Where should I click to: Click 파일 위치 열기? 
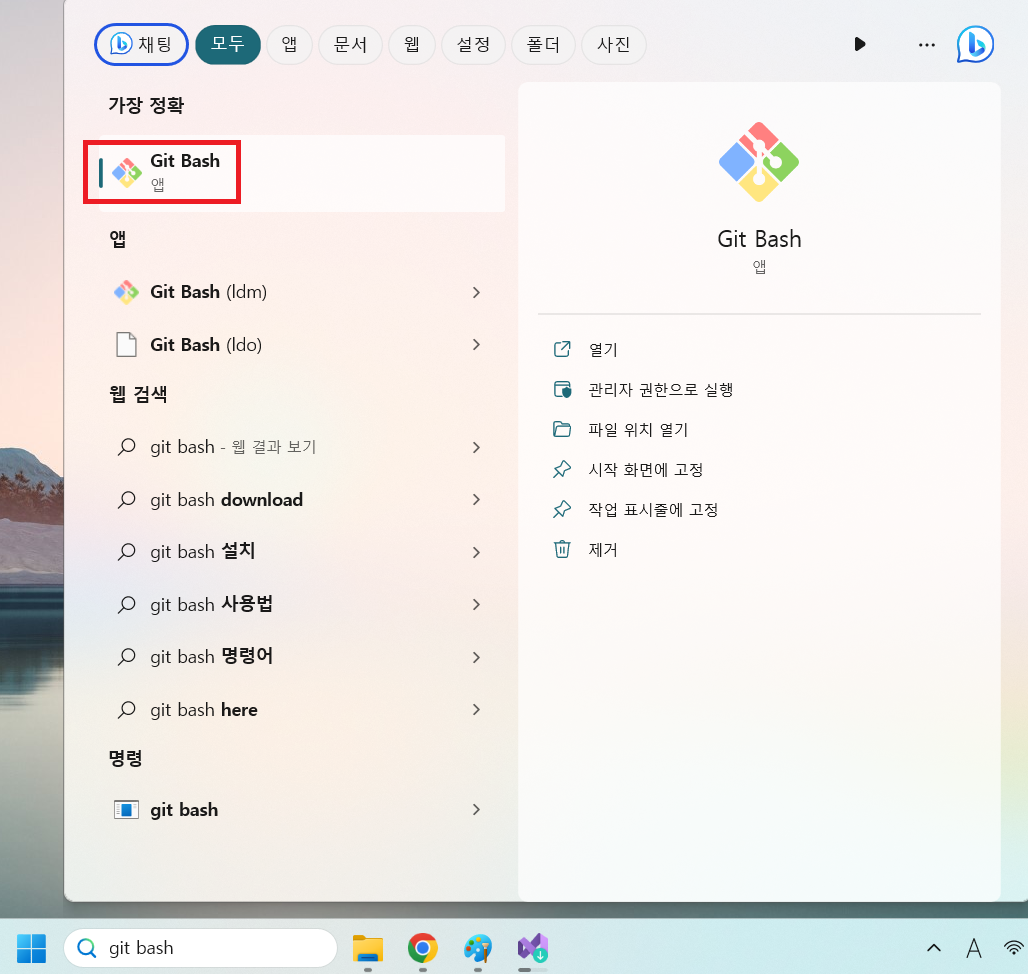pyautogui.click(x=638, y=430)
